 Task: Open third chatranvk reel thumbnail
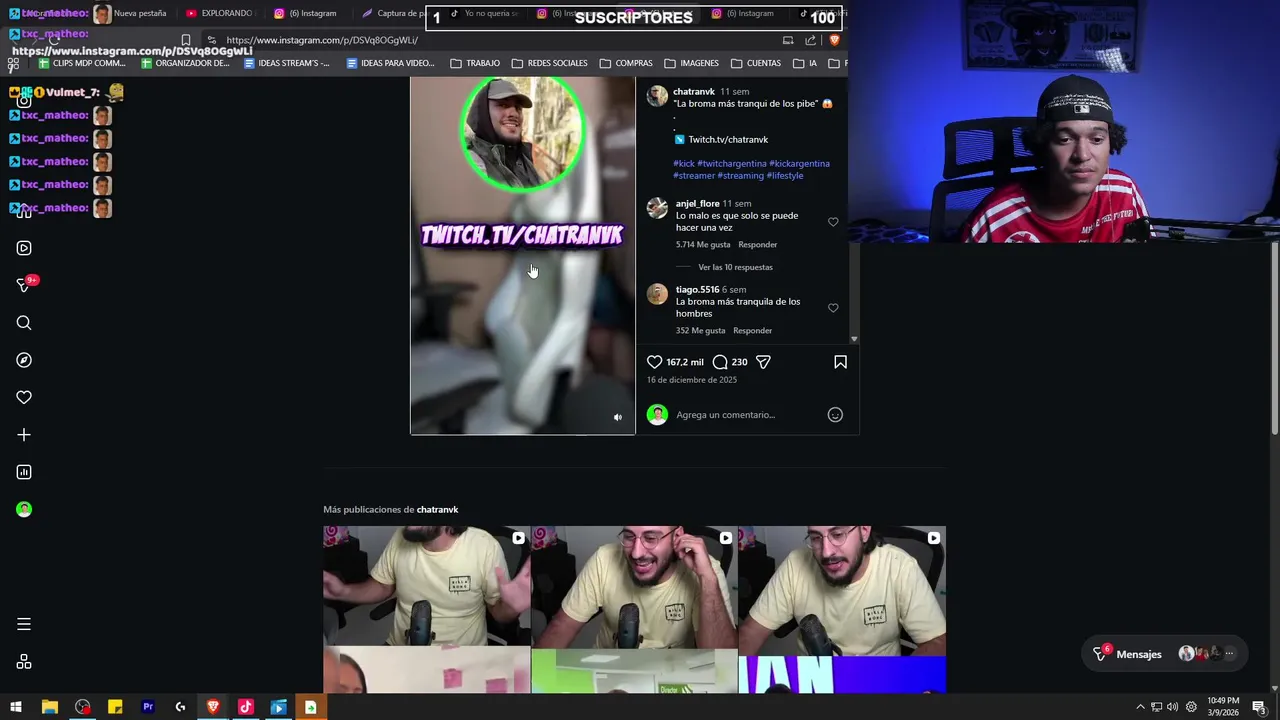(x=842, y=609)
